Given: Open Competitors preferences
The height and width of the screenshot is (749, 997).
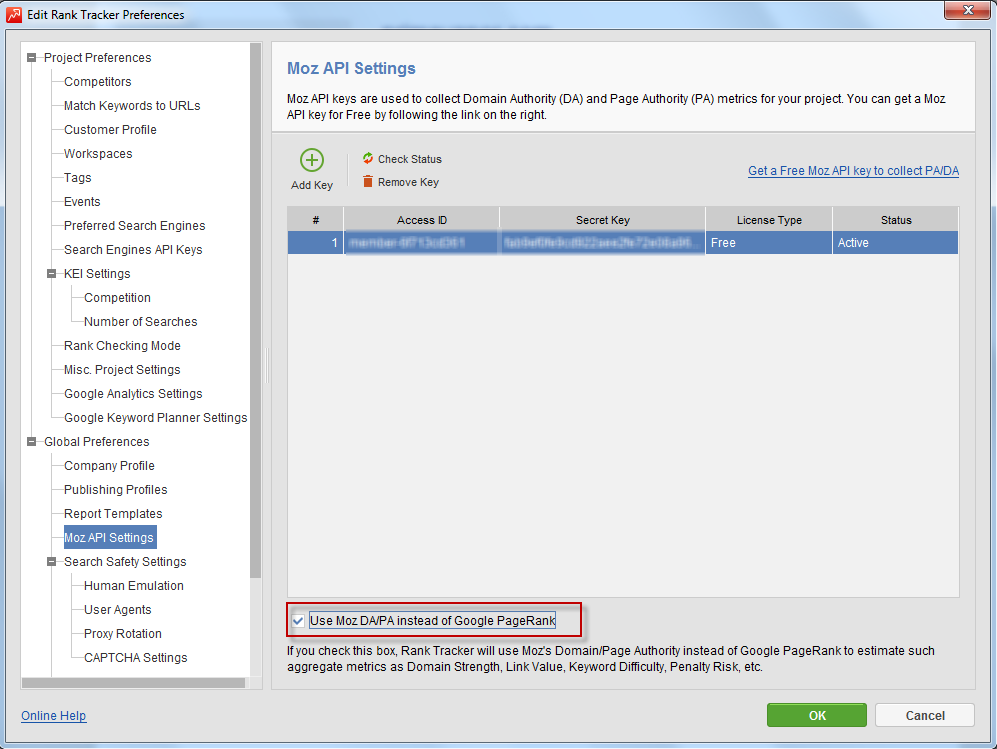Looking at the screenshot, I should 97,82.
